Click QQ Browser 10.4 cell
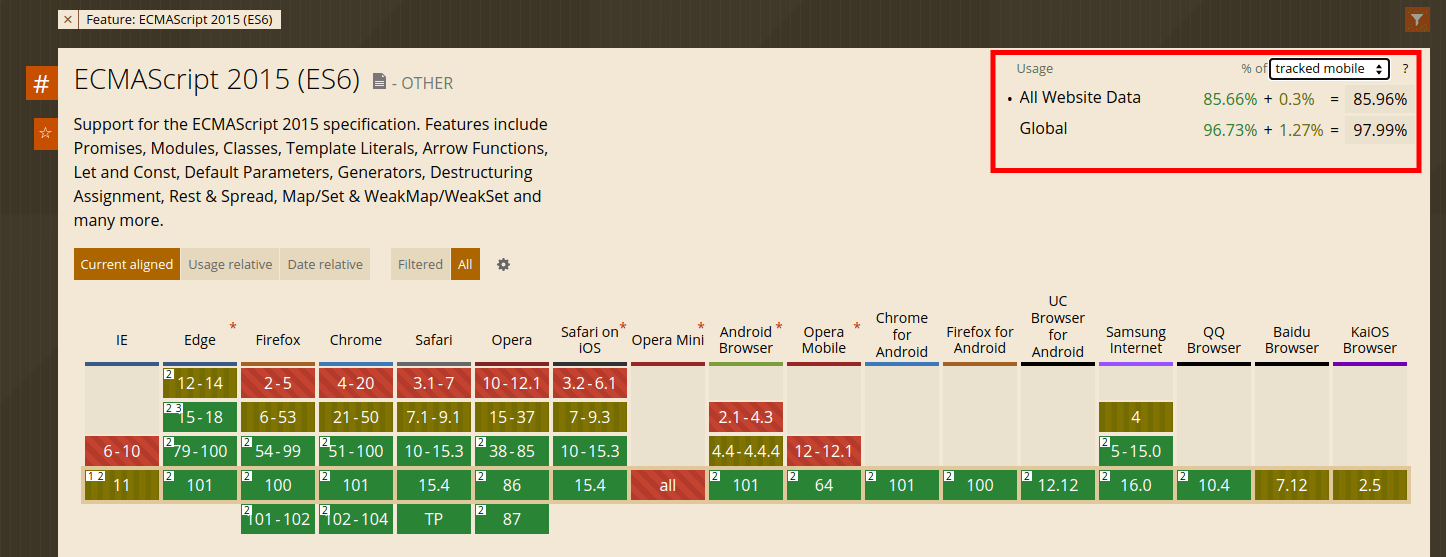The height and width of the screenshot is (557, 1446). coord(1214,485)
